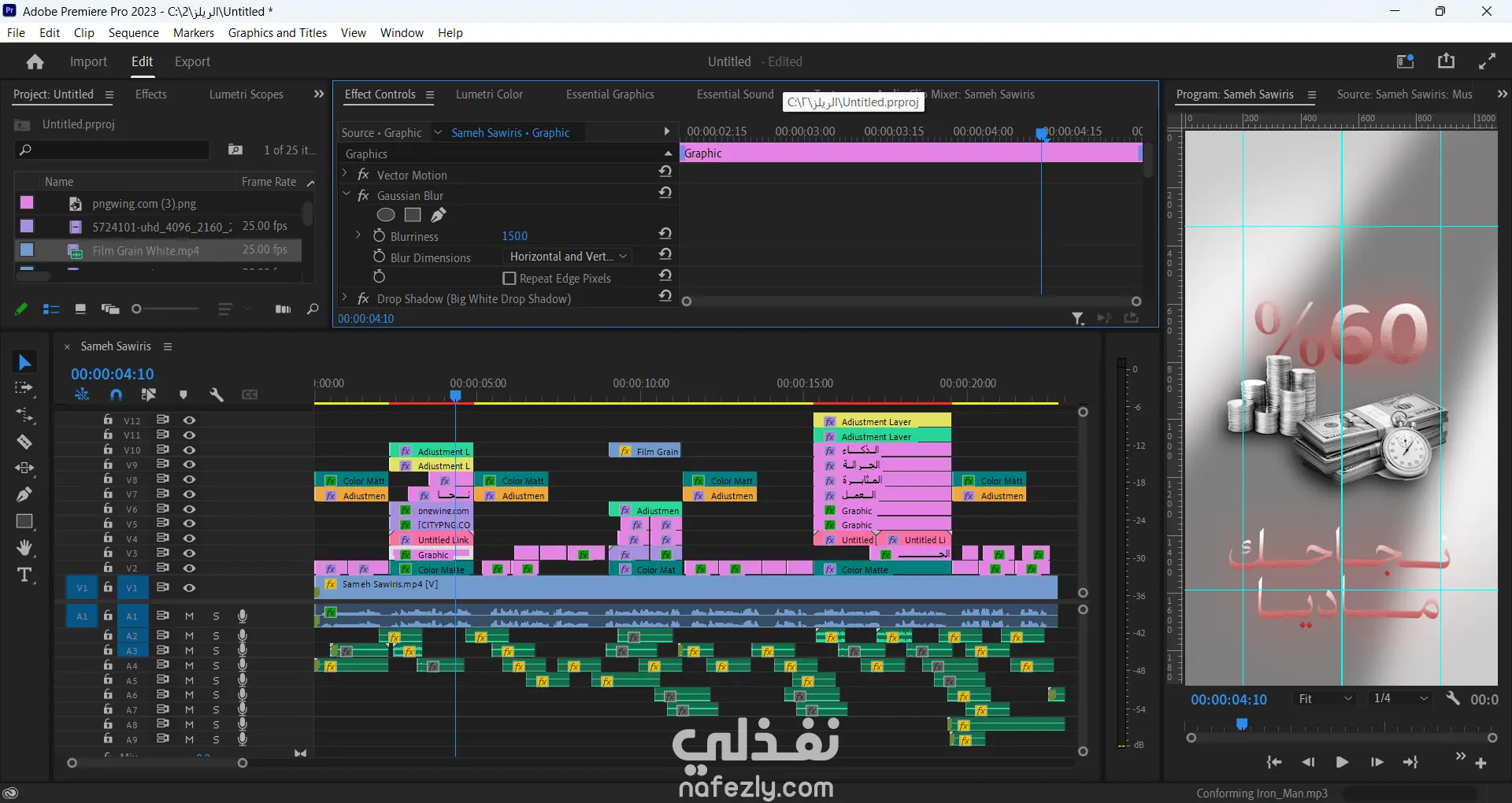
Task: Open Graphics and Titles menu
Action: (277, 32)
